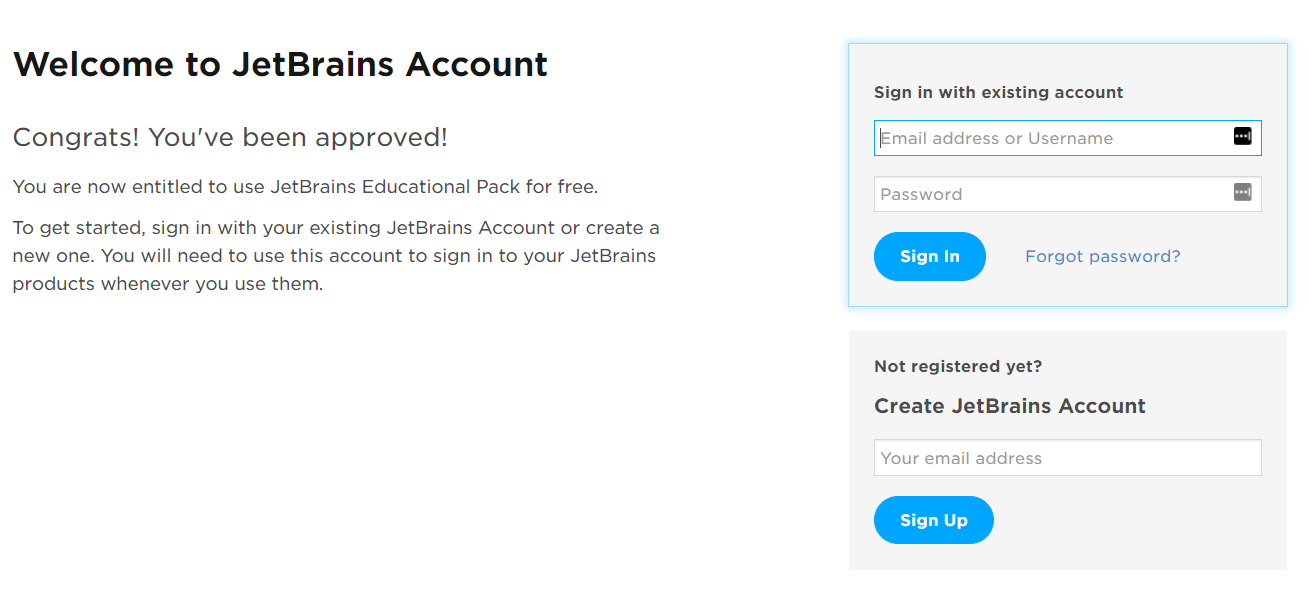The width and height of the screenshot is (1309, 590).
Task: Click the Congrats! You've been approved! subheading
Action: (230, 137)
